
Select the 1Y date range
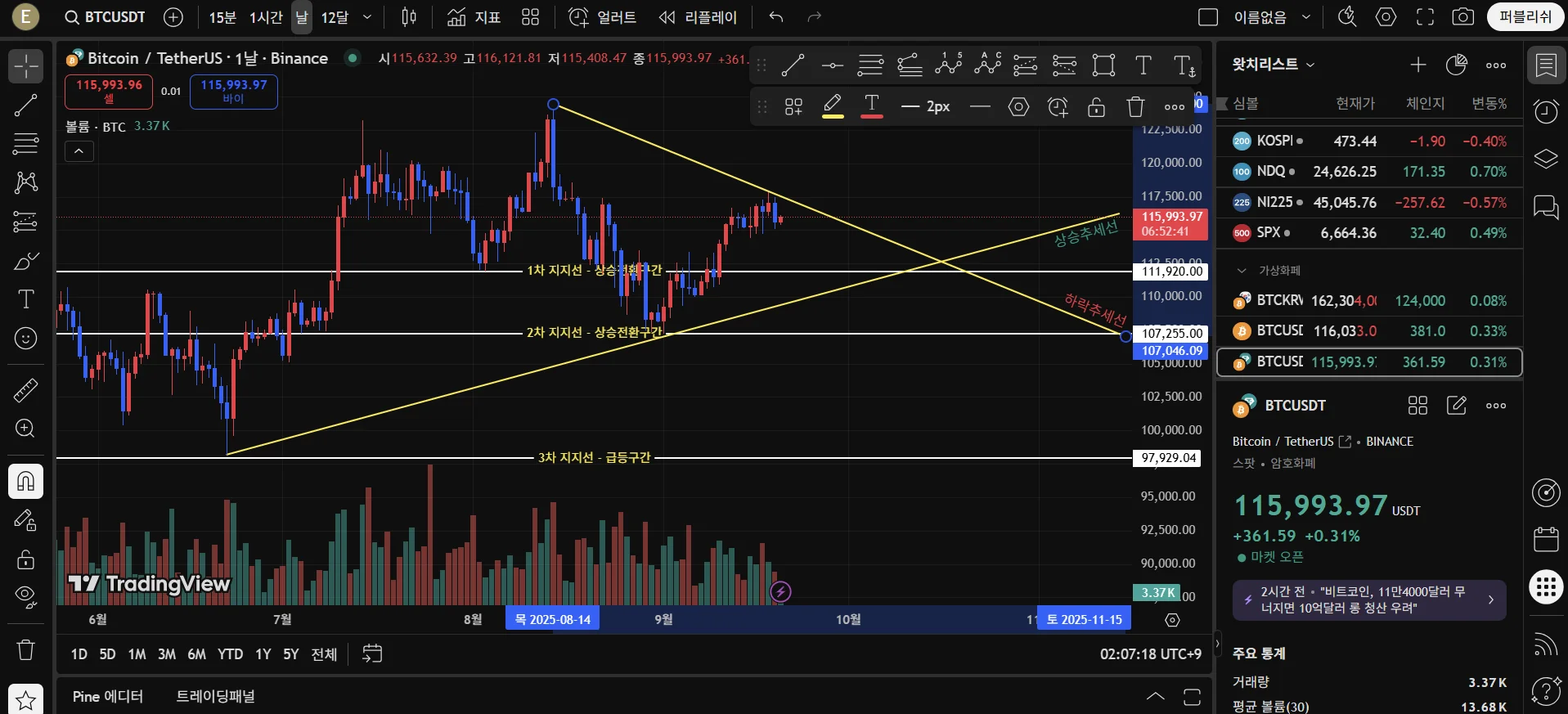tap(263, 654)
